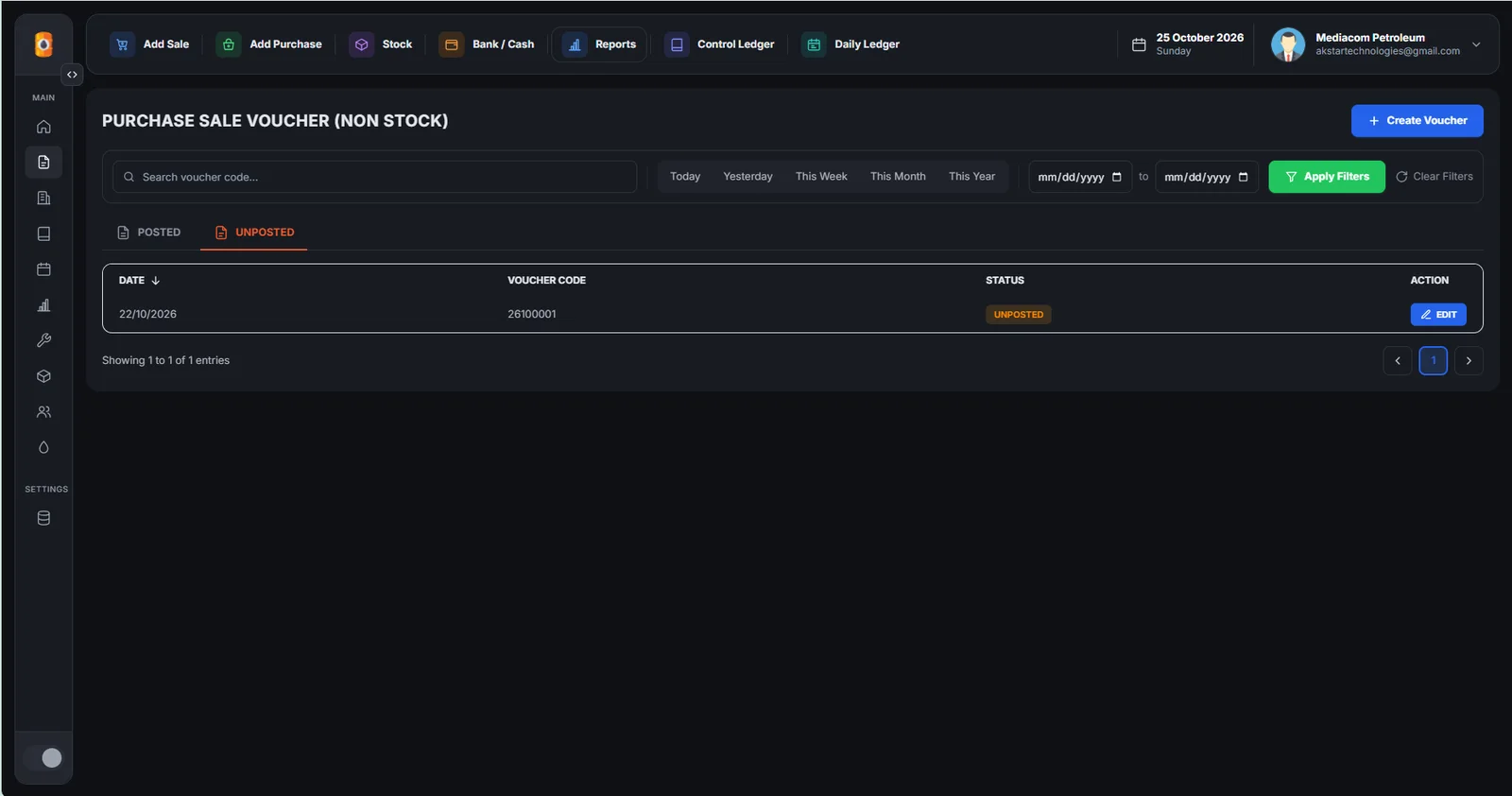1512x796 pixels.
Task: Select the book icon in the sidebar
Action: pos(43,234)
